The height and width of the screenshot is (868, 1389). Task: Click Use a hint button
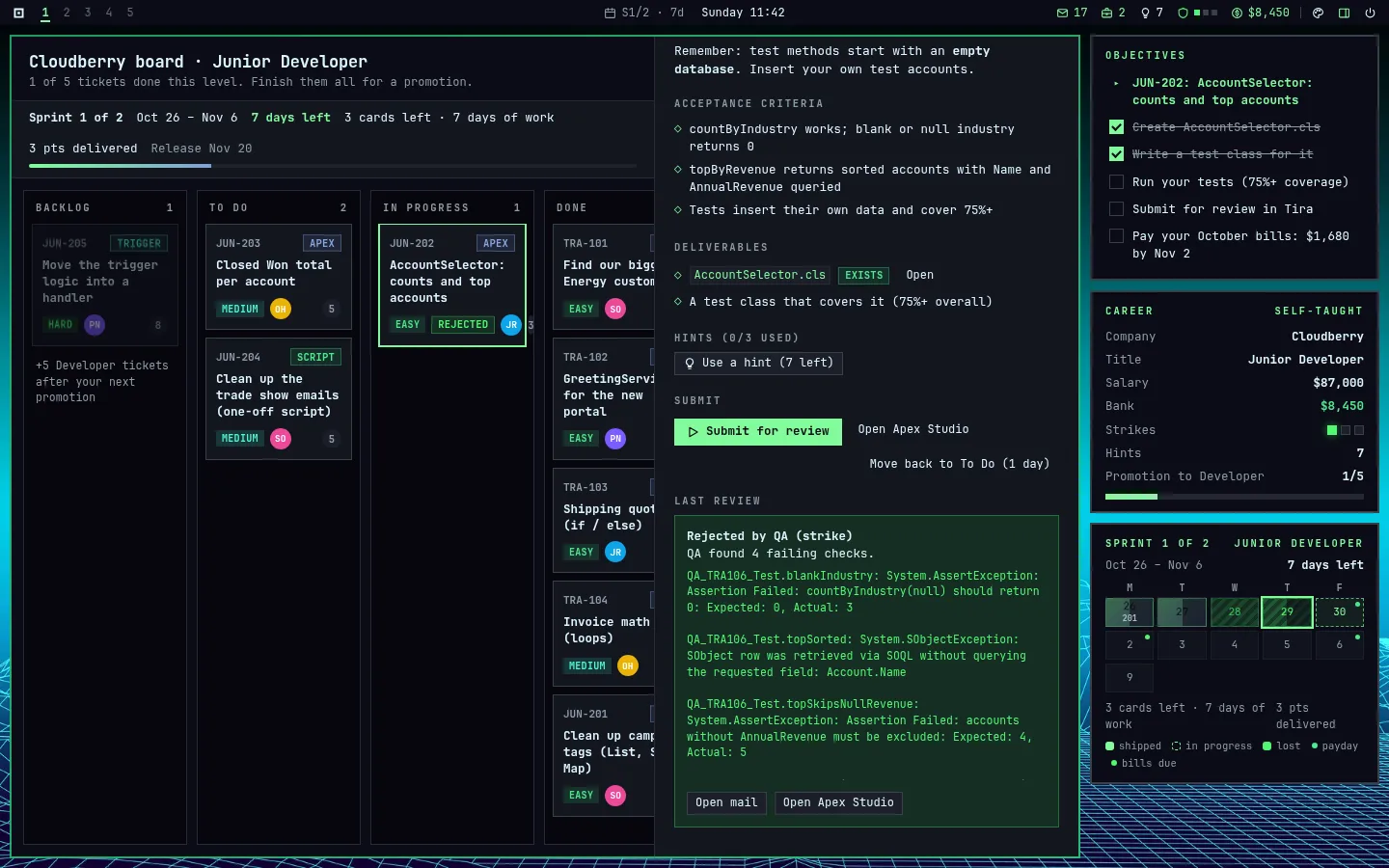[759, 363]
